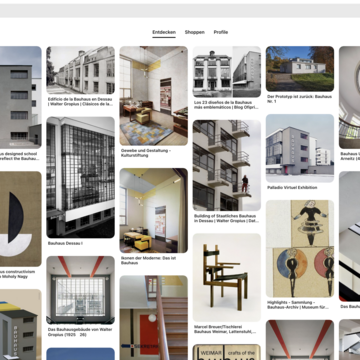
Task: Click caption 'Palladio Virtuel Exhibition'
Action: coord(292,188)
